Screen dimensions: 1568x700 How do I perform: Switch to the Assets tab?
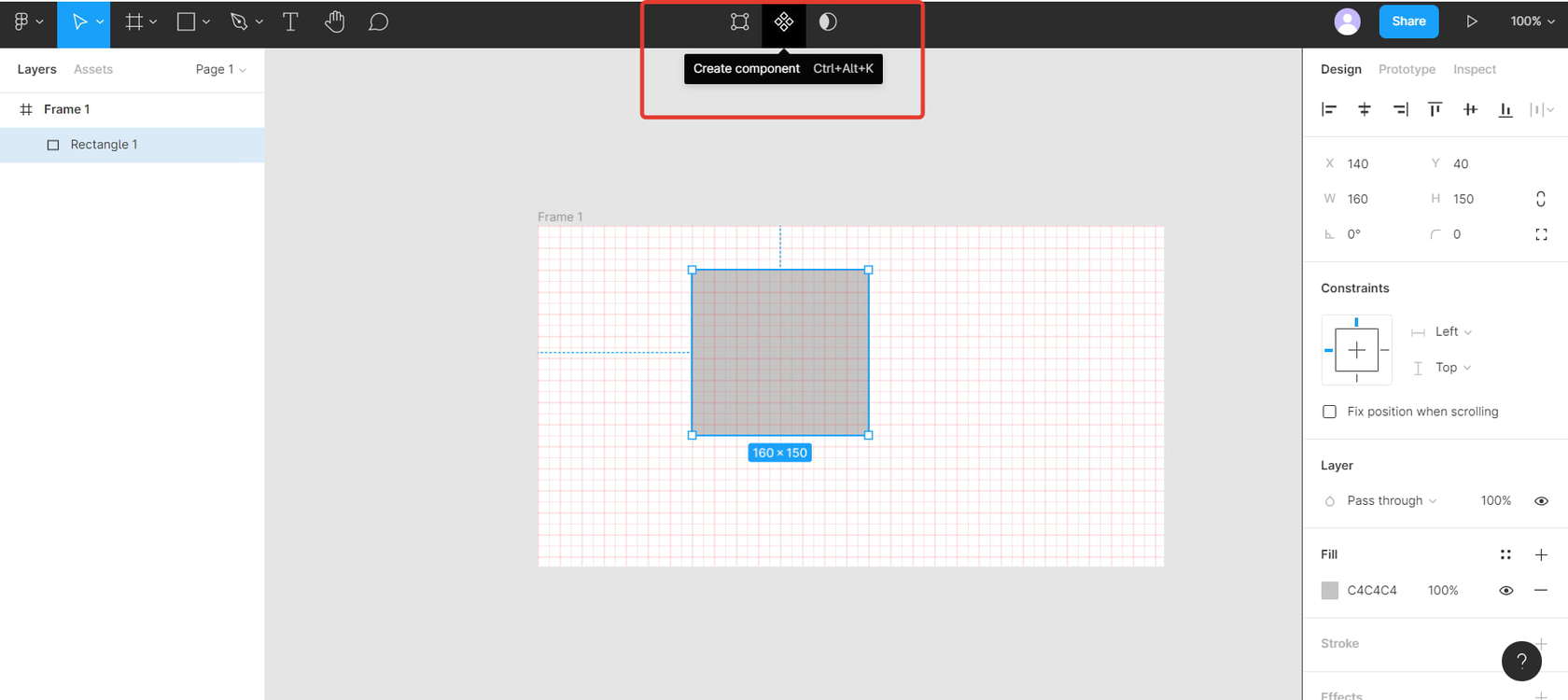pyautogui.click(x=93, y=69)
